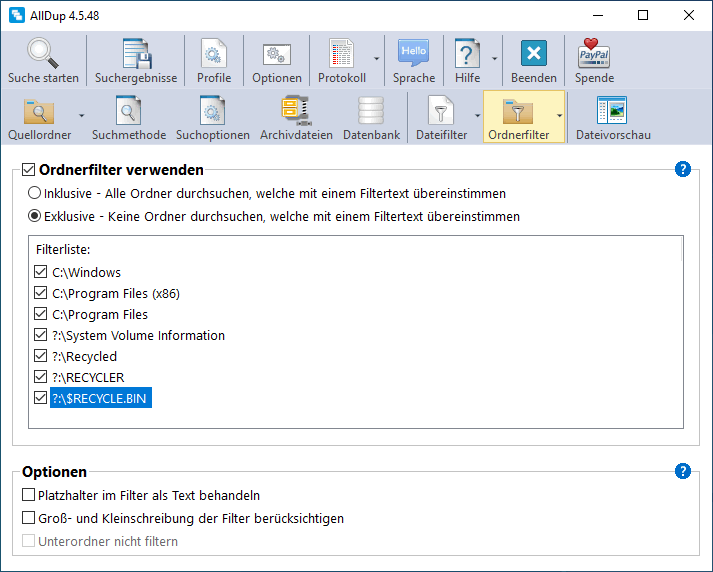The height and width of the screenshot is (572, 713).
Task: Select the C:\Windows filter entry
Action: point(86,272)
